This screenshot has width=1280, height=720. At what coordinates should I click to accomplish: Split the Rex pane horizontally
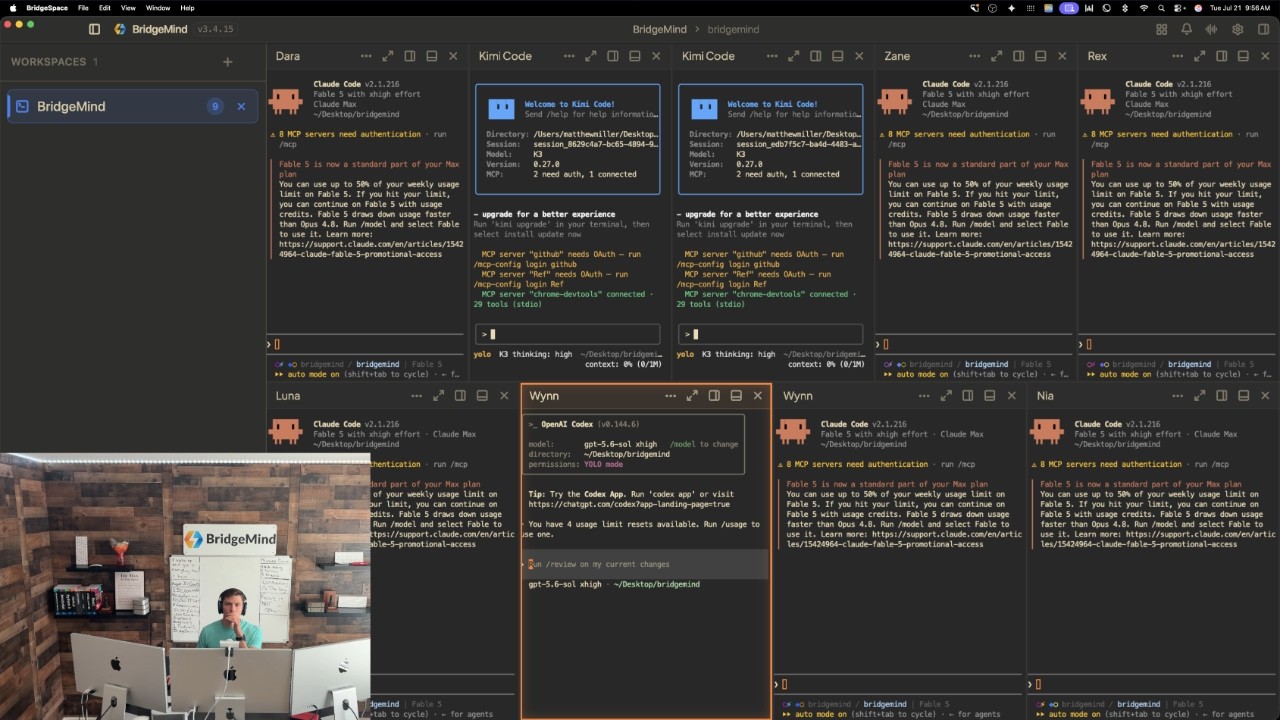click(x=1244, y=56)
